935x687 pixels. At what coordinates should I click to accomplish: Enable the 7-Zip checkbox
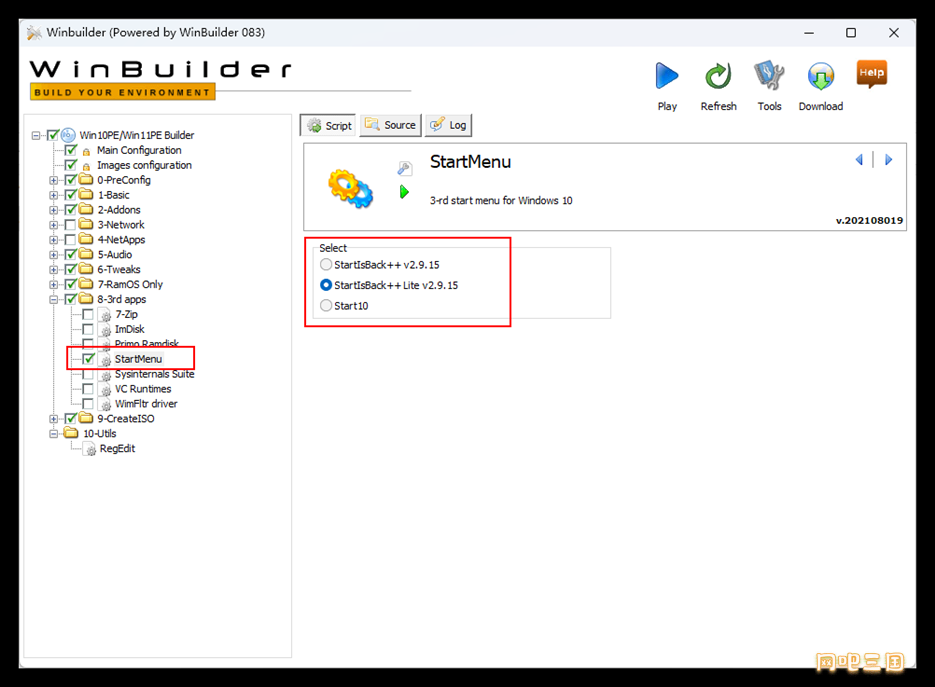88,314
